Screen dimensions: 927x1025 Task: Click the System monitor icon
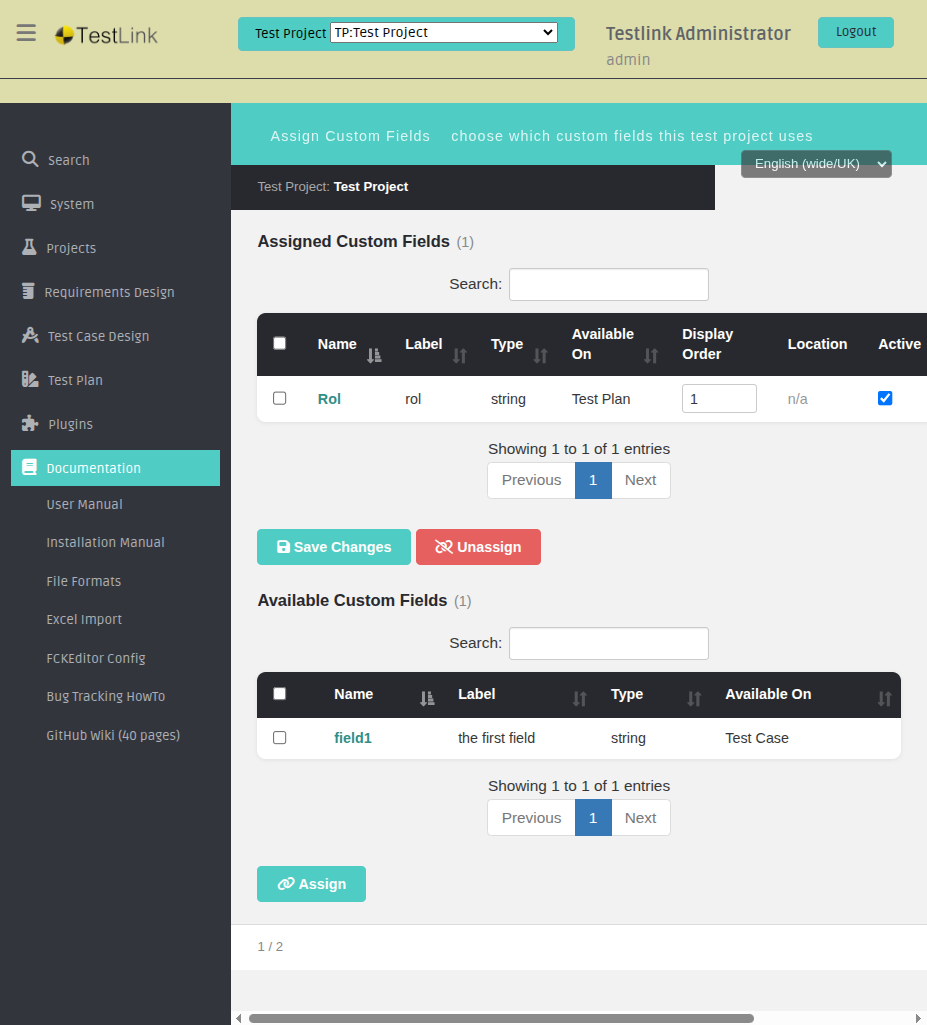(31, 203)
